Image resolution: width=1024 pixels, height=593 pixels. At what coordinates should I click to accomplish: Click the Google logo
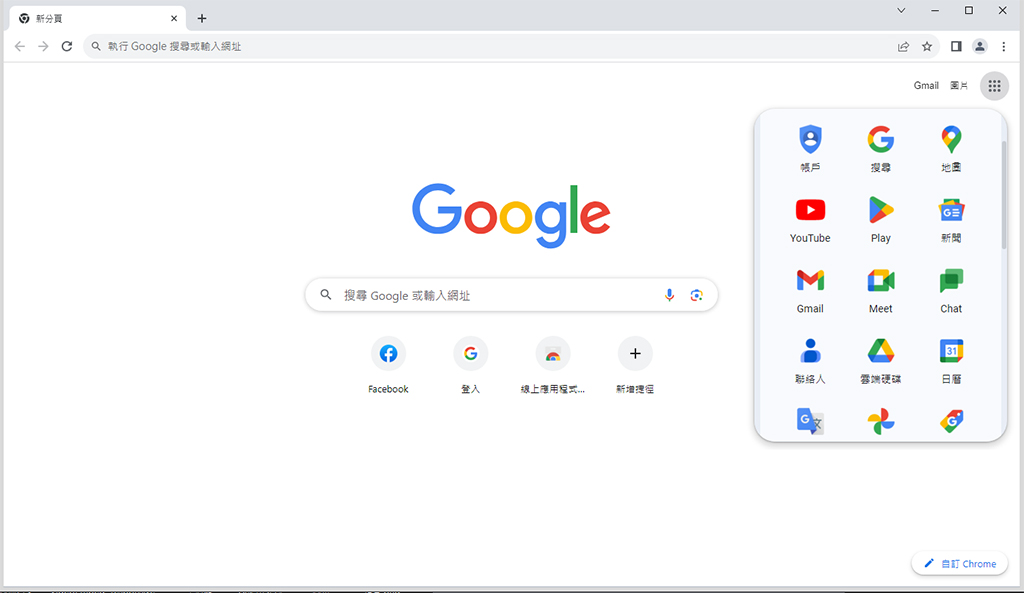tap(511, 215)
